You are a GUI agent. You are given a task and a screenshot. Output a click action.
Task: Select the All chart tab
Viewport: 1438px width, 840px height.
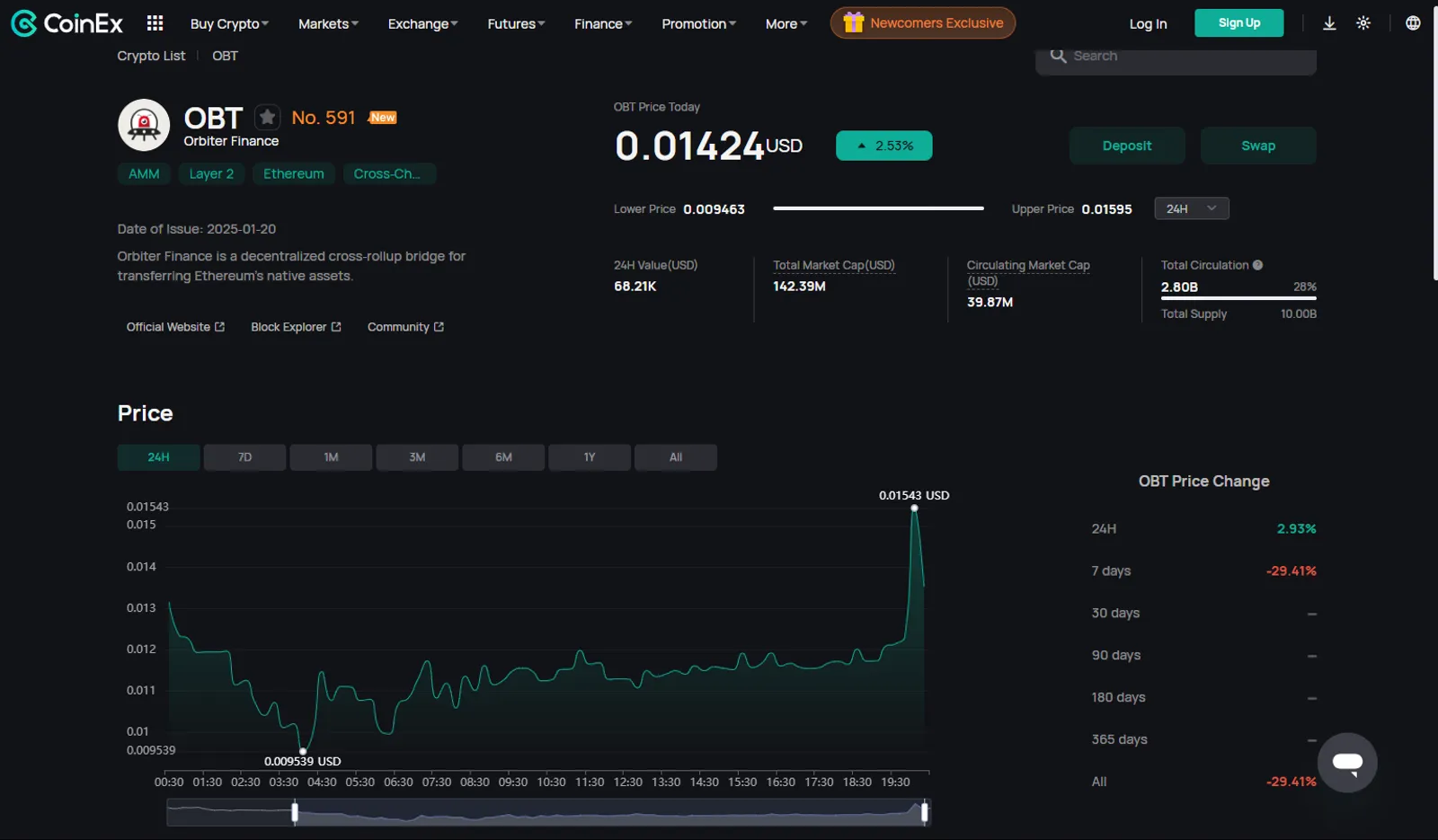click(x=676, y=457)
